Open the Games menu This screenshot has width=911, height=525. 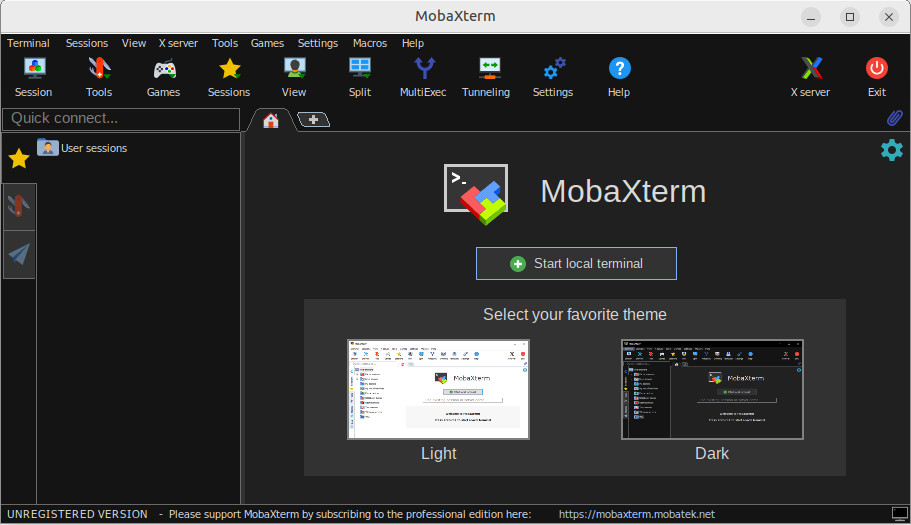click(x=267, y=43)
